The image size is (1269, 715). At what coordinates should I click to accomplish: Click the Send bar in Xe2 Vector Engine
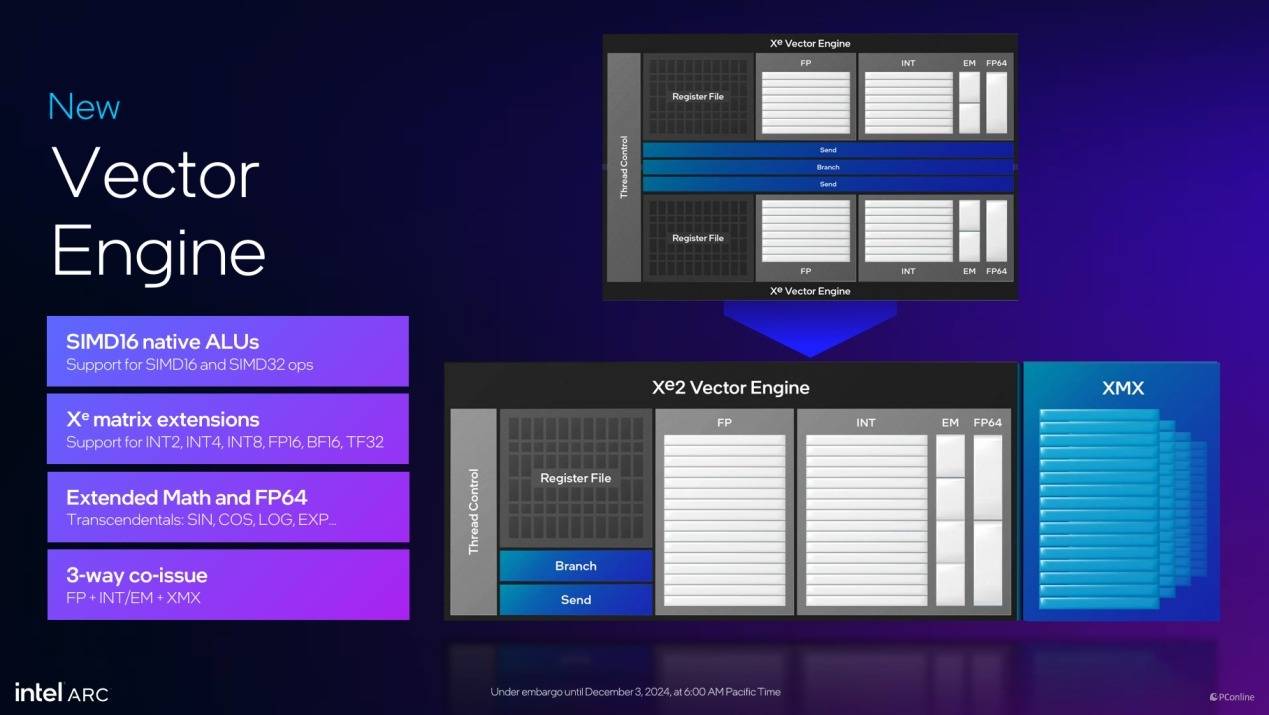pyautogui.click(x=576, y=600)
